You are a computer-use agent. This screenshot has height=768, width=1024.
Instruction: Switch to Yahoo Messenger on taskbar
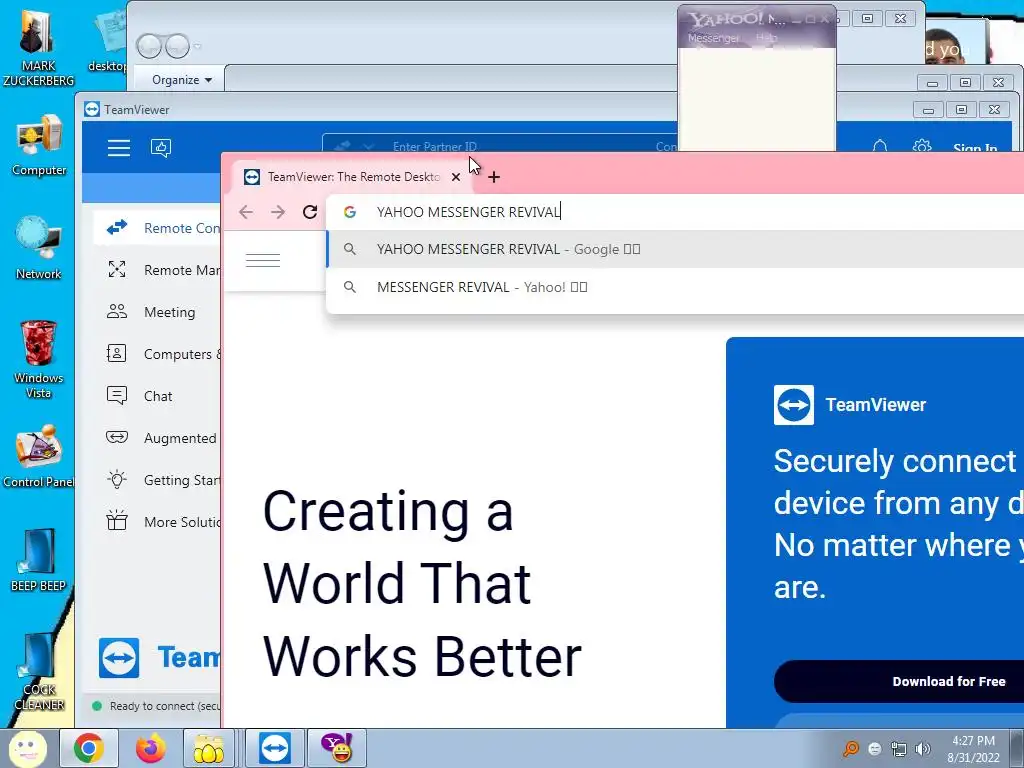point(337,748)
